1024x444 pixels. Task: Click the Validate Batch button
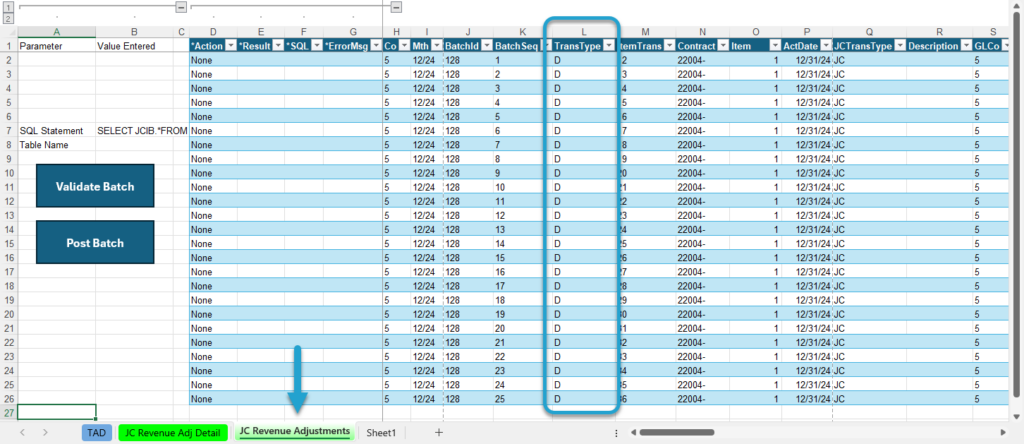(x=95, y=186)
